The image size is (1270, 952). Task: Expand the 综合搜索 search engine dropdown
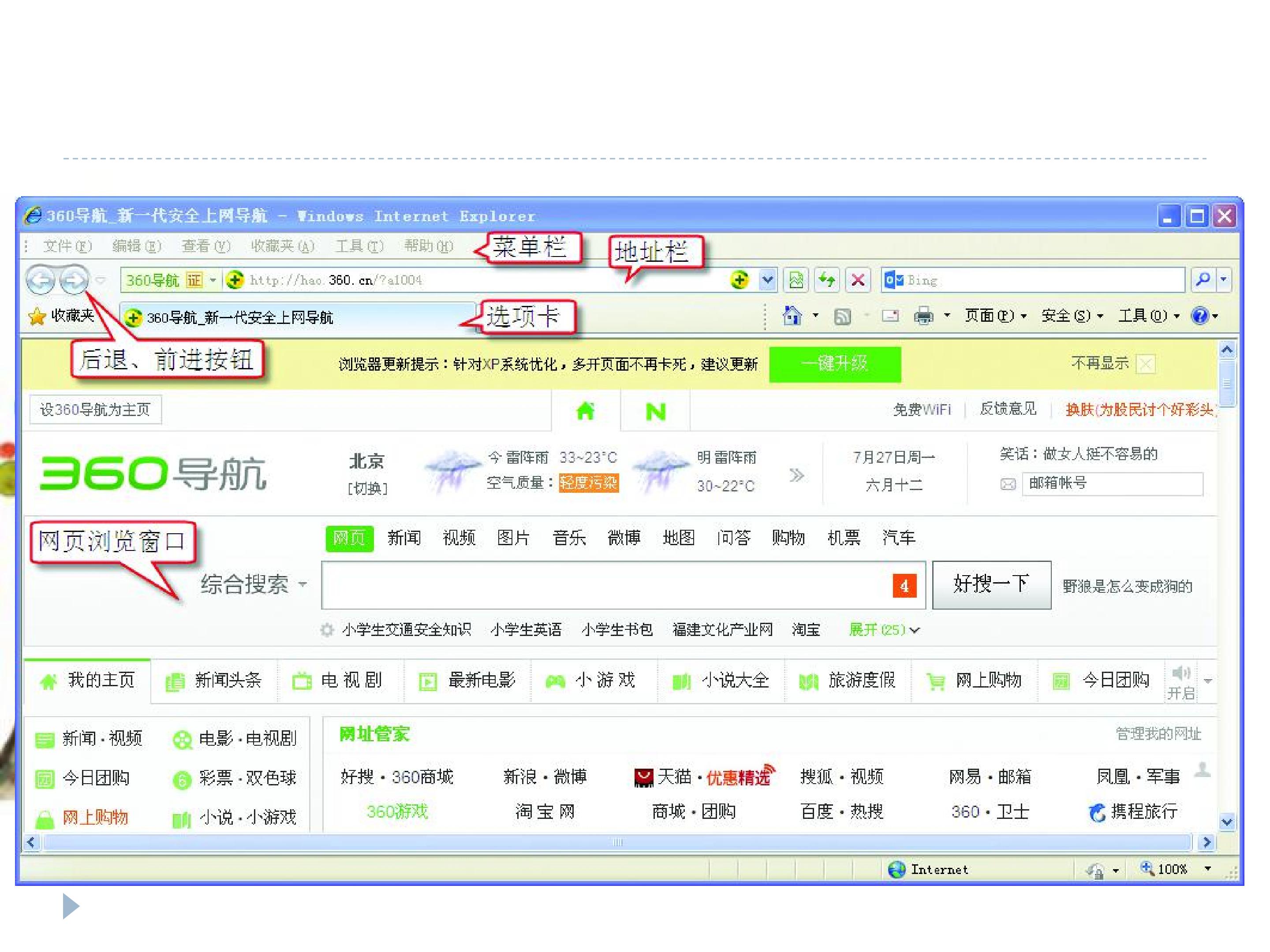(x=254, y=585)
